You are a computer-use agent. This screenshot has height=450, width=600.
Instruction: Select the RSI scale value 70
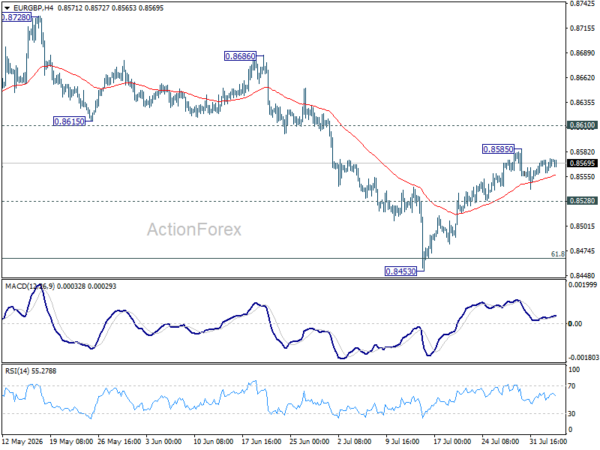point(572,386)
